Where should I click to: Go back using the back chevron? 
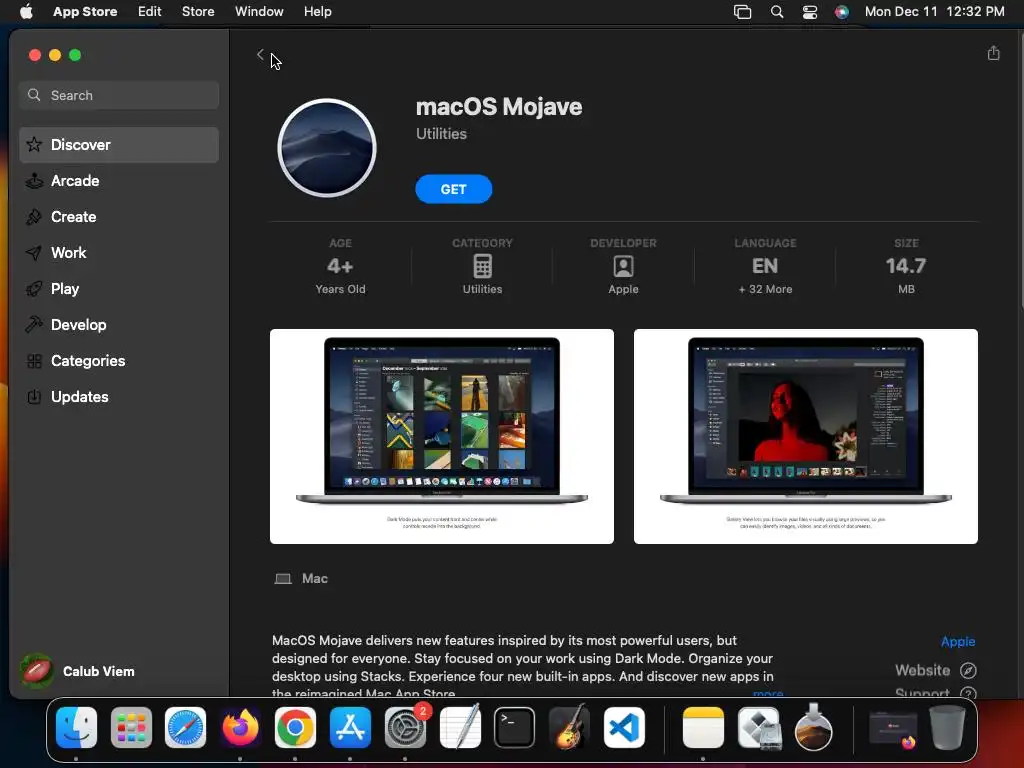pyautogui.click(x=260, y=55)
